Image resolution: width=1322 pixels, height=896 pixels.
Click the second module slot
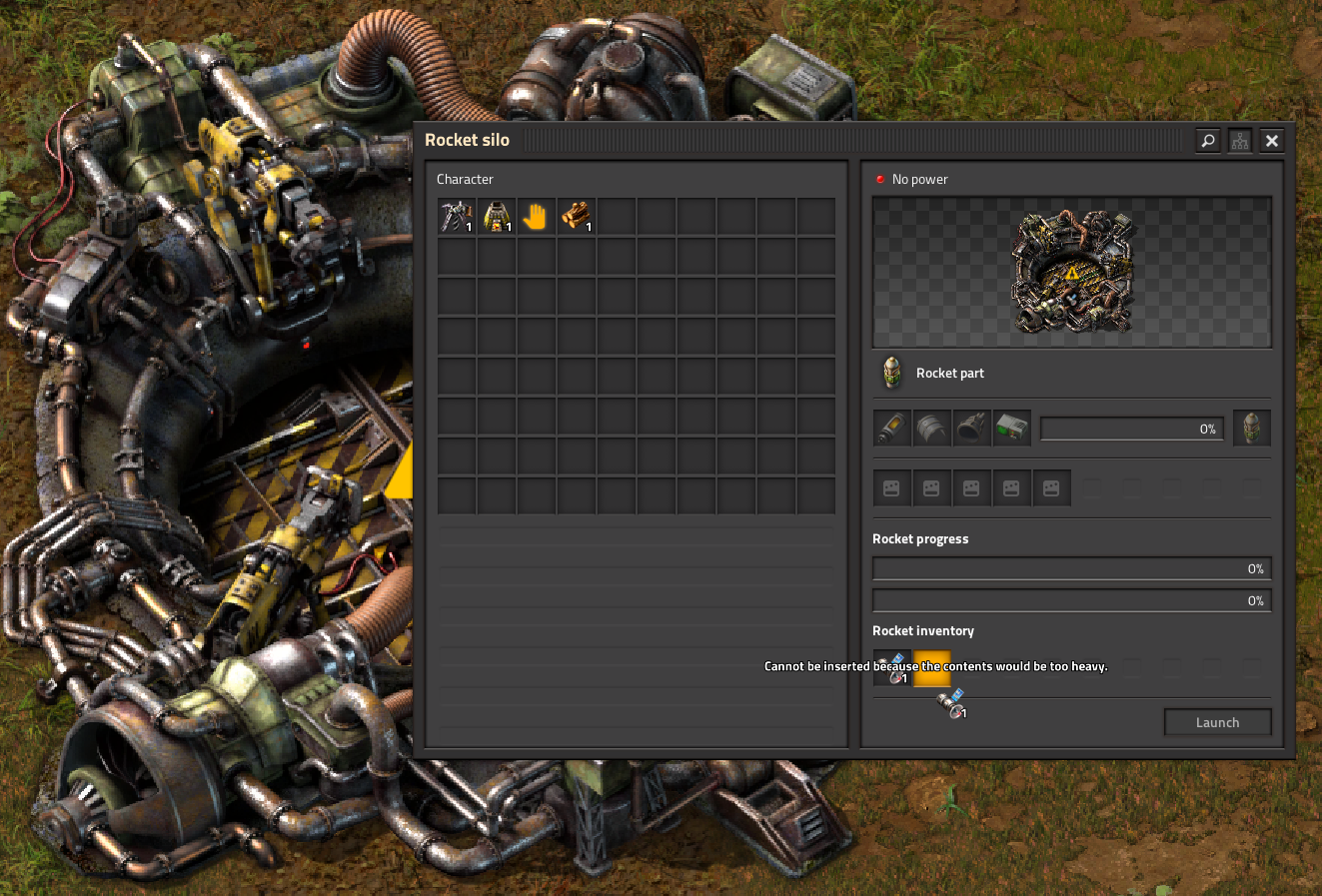932,488
